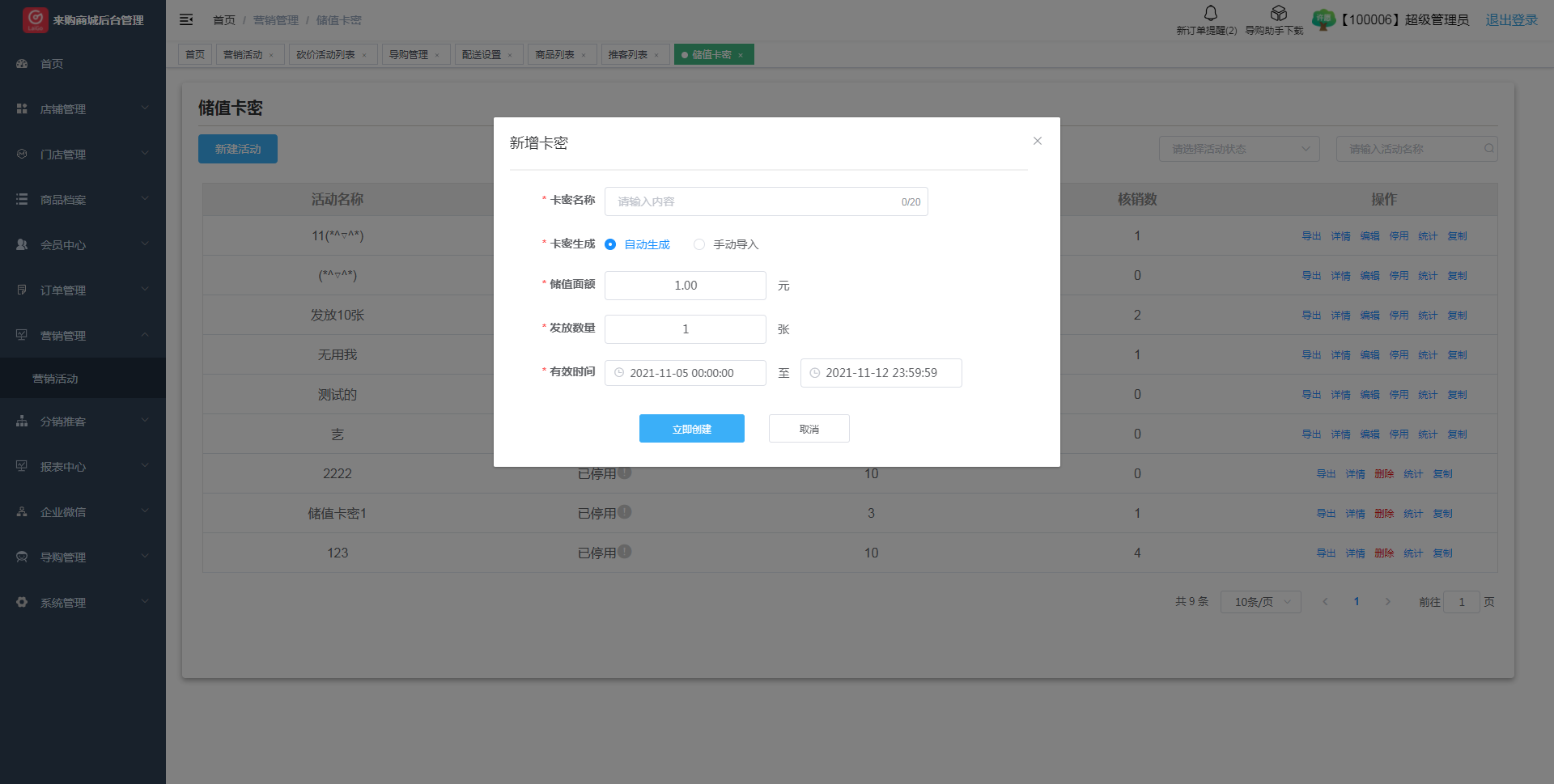Click the 退出登录 logout link
The image size is (1554, 784).
(x=1511, y=20)
